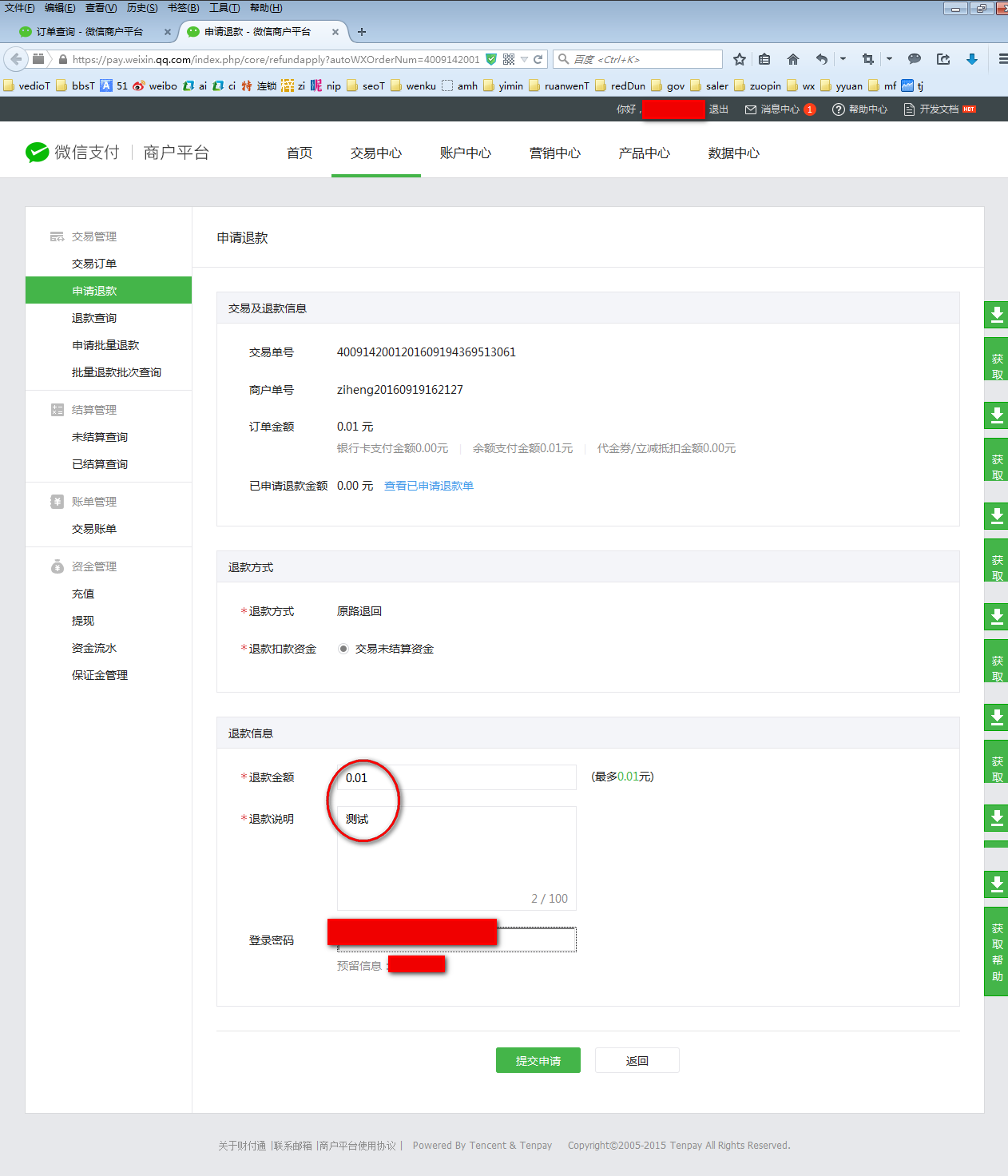Open the 商户平台使用协议 footer link
Image resolution: width=1008 pixels, height=1176 pixels.
click(358, 1146)
